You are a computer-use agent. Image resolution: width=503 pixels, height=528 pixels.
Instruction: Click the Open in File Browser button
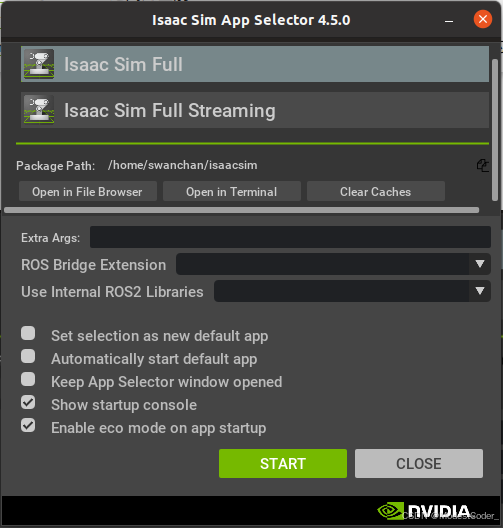tap(88, 192)
